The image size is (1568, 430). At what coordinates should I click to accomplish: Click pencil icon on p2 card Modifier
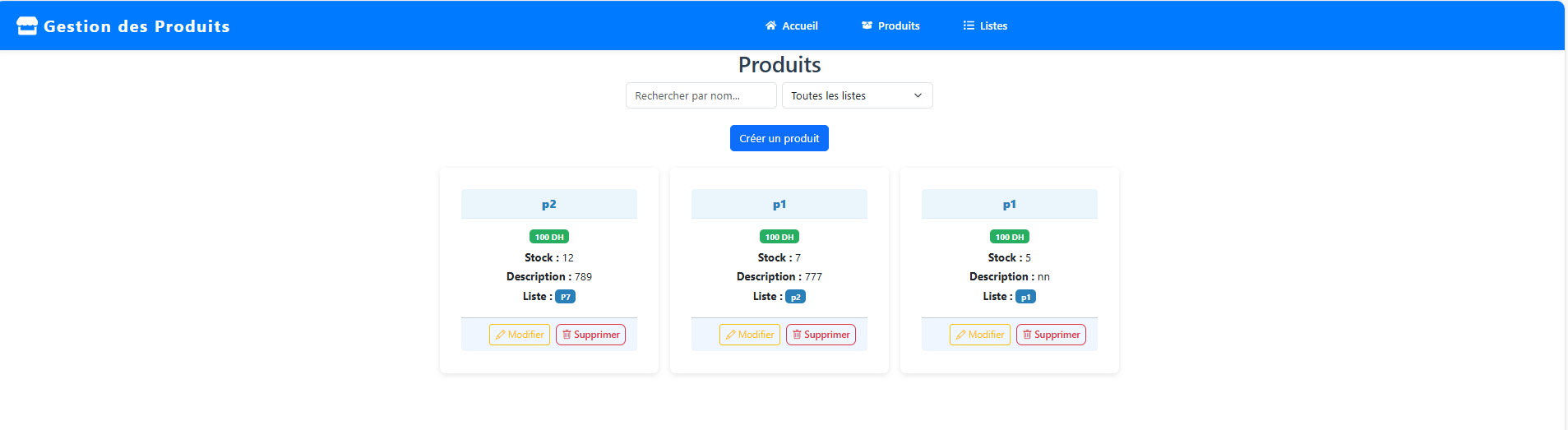coord(500,335)
